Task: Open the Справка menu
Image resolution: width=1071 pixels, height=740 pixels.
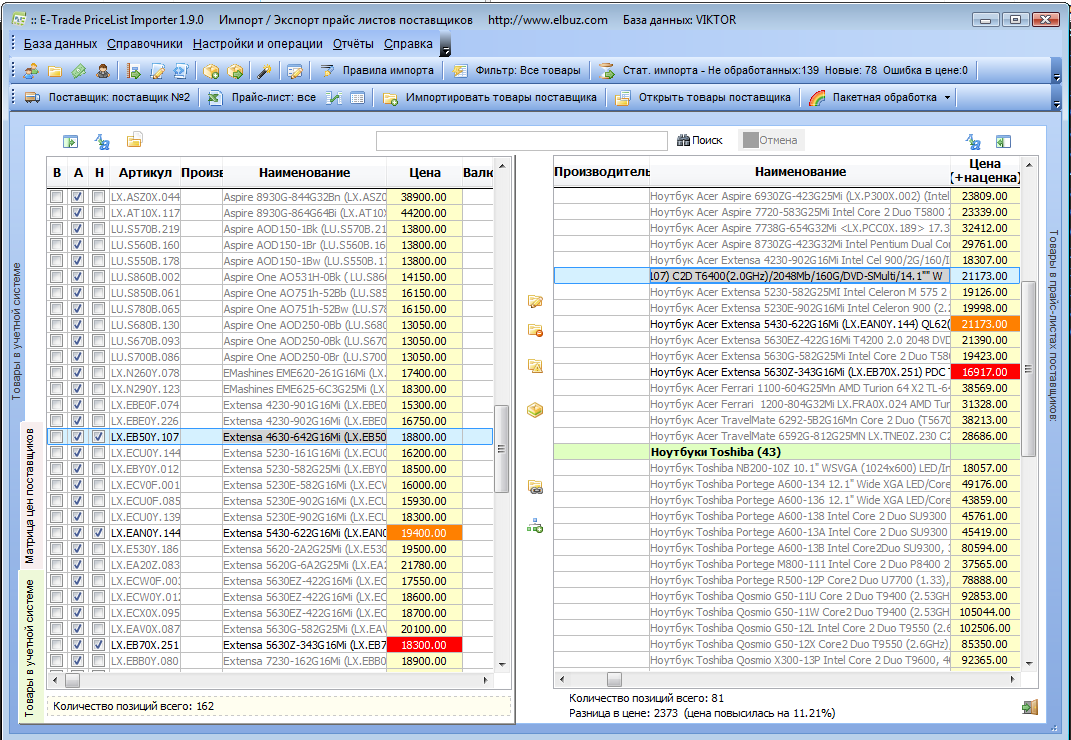Action: (408, 44)
